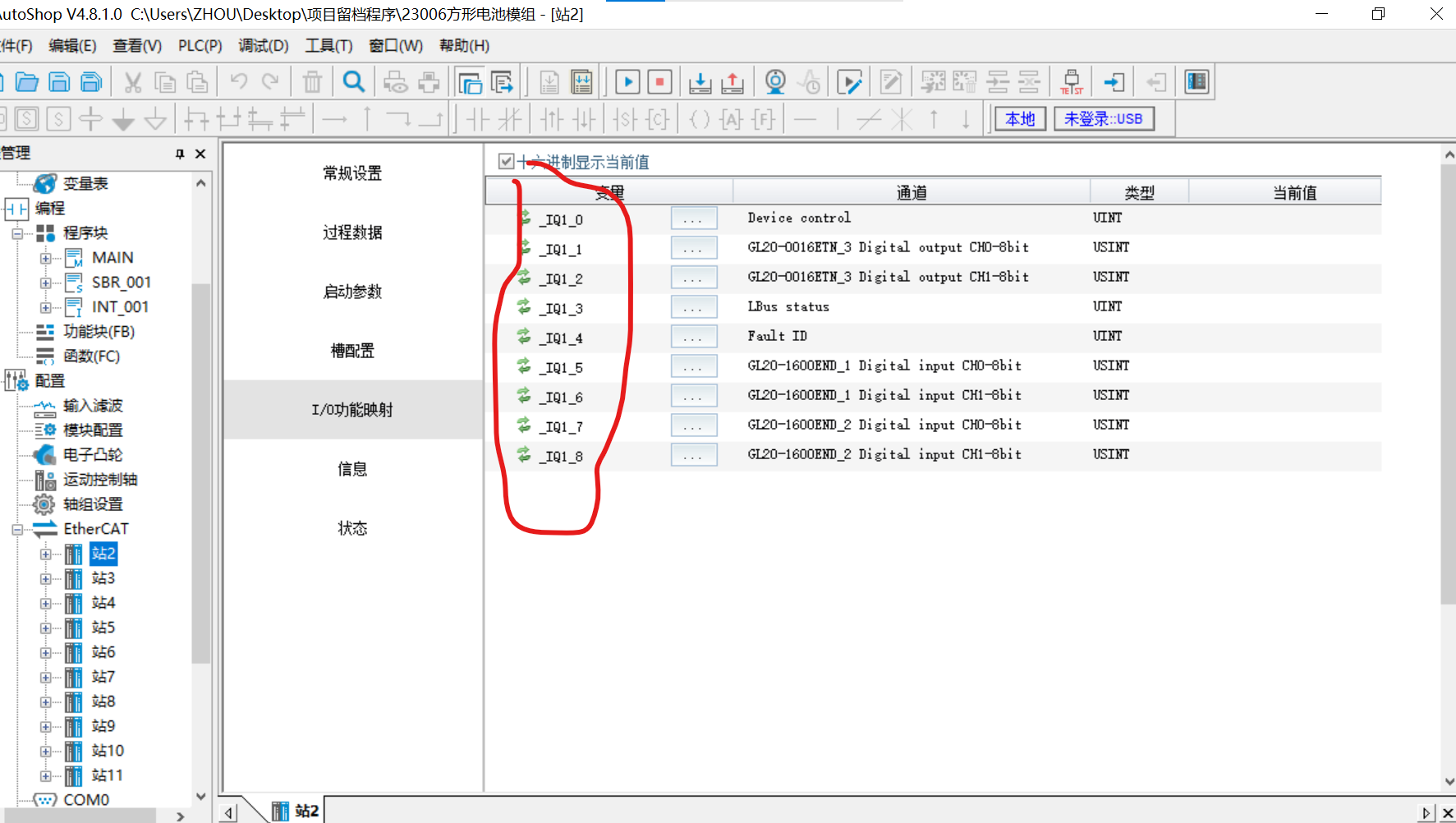1456x823 pixels.
Task: Select the 状态 section
Action: (x=352, y=528)
